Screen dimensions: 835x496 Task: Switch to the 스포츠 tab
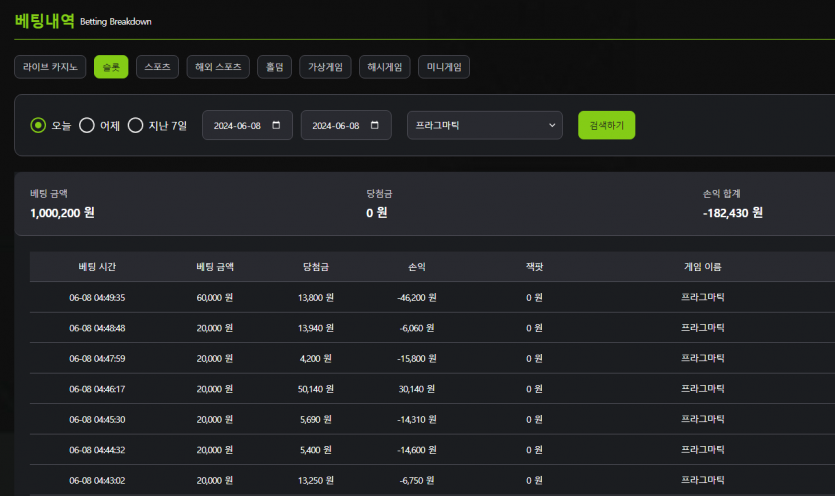pos(157,67)
